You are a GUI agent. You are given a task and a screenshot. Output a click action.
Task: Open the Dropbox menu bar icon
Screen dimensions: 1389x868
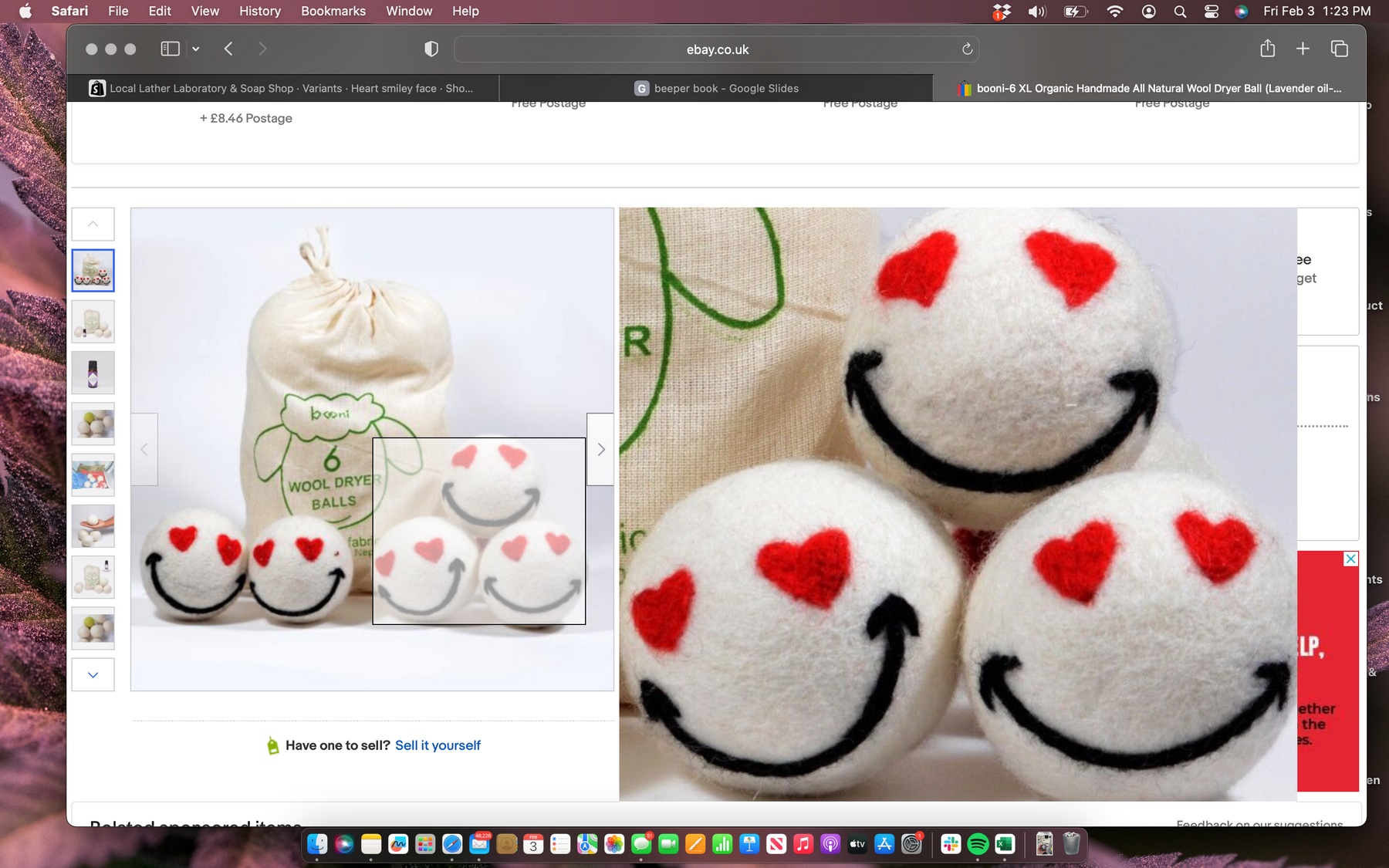(x=1002, y=11)
